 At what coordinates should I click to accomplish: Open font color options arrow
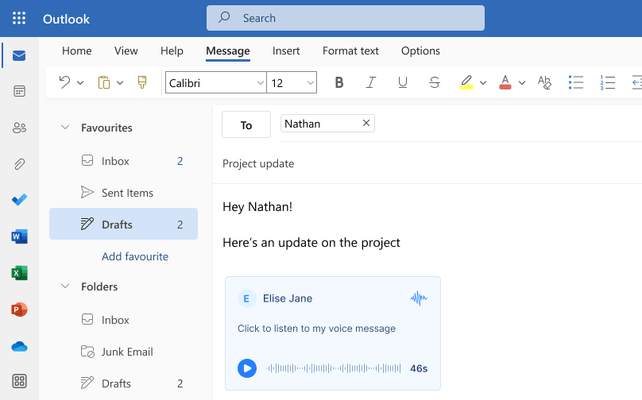coord(522,83)
